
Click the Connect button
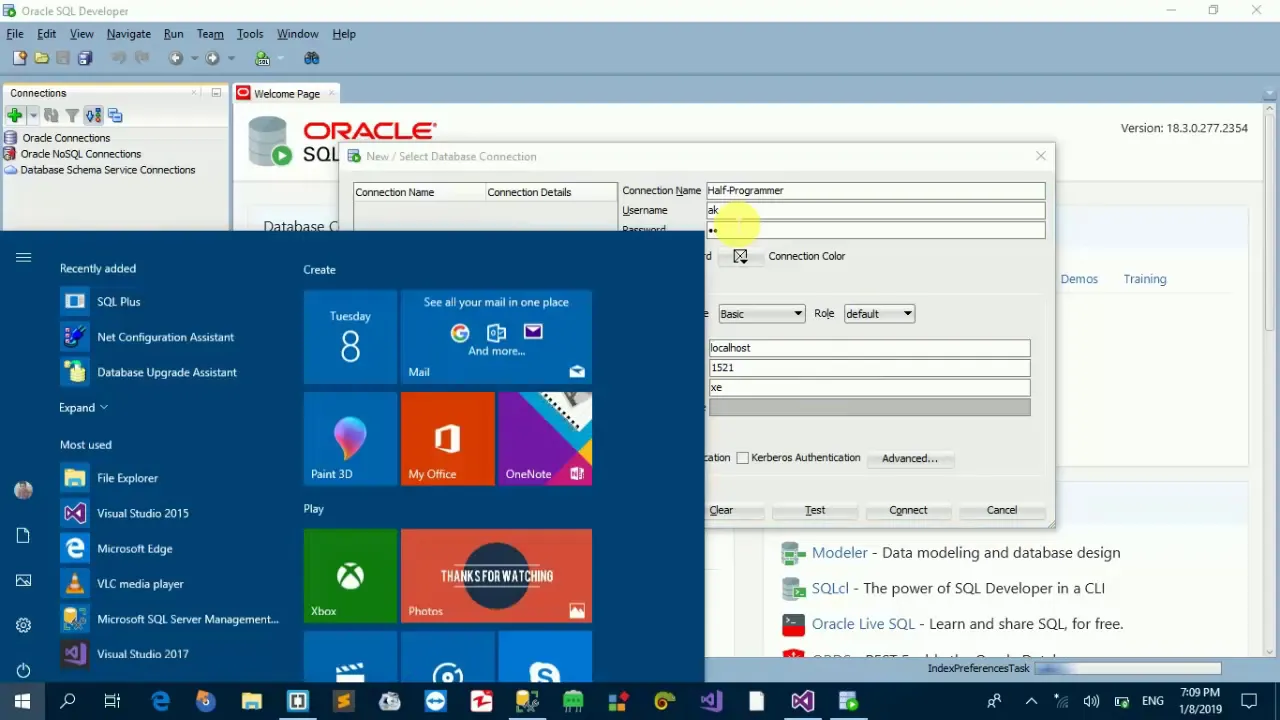908,510
